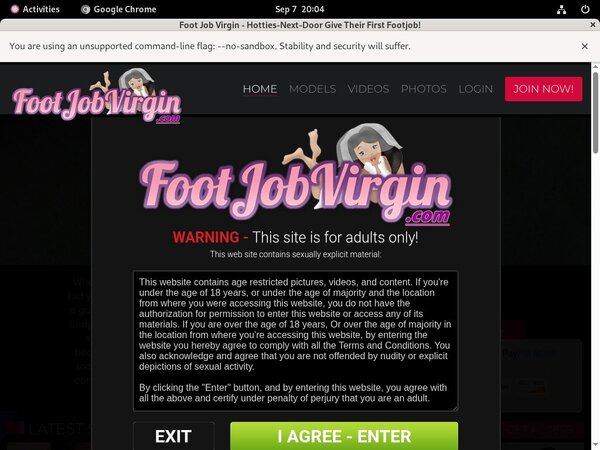Screen dimensions: 600x450
Task: Open the clock showing Sep 7 20:04
Action: pyautogui.click(x=299, y=9)
